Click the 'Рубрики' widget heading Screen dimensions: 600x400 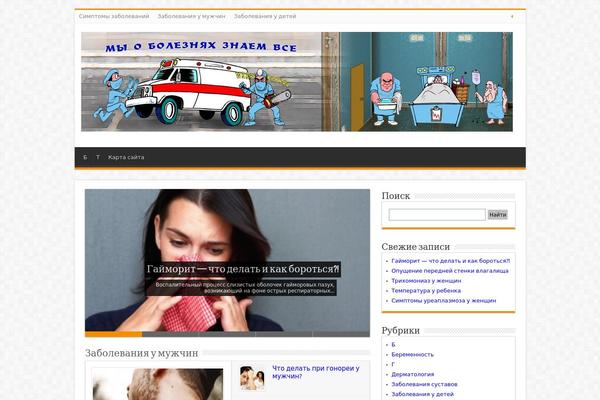(x=401, y=331)
